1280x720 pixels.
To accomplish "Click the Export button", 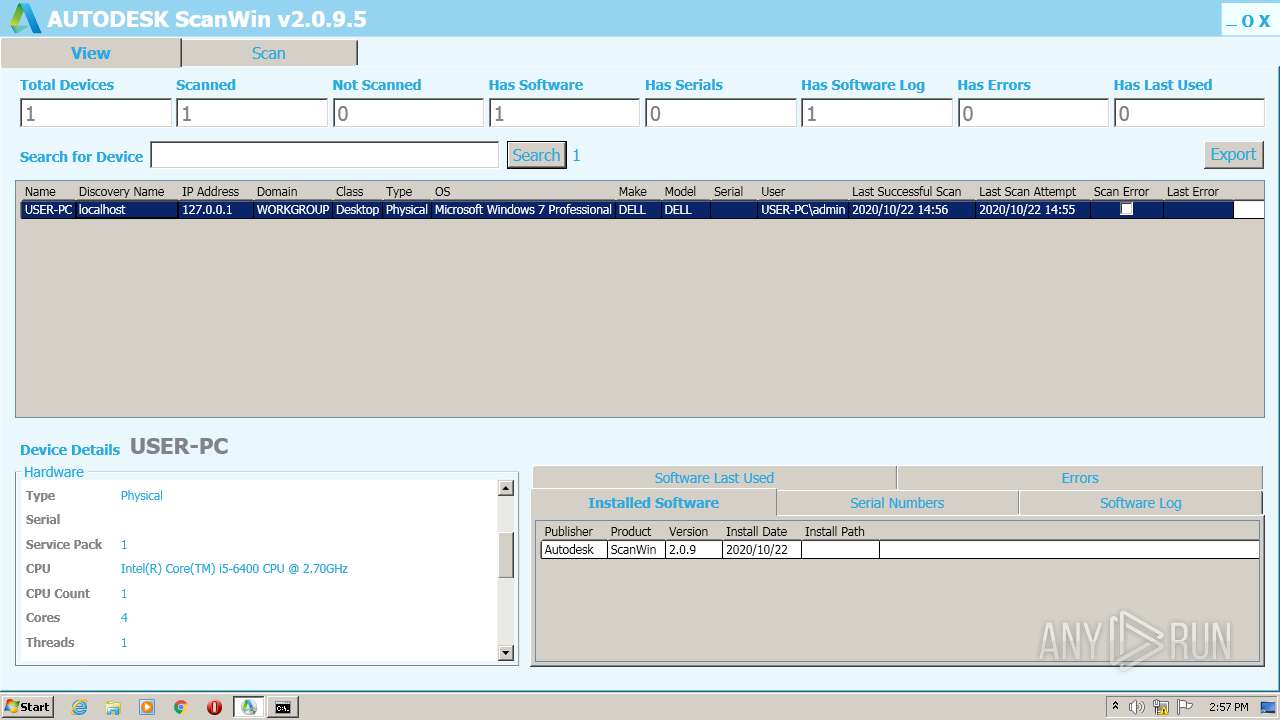I will click(x=1233, y=154).
